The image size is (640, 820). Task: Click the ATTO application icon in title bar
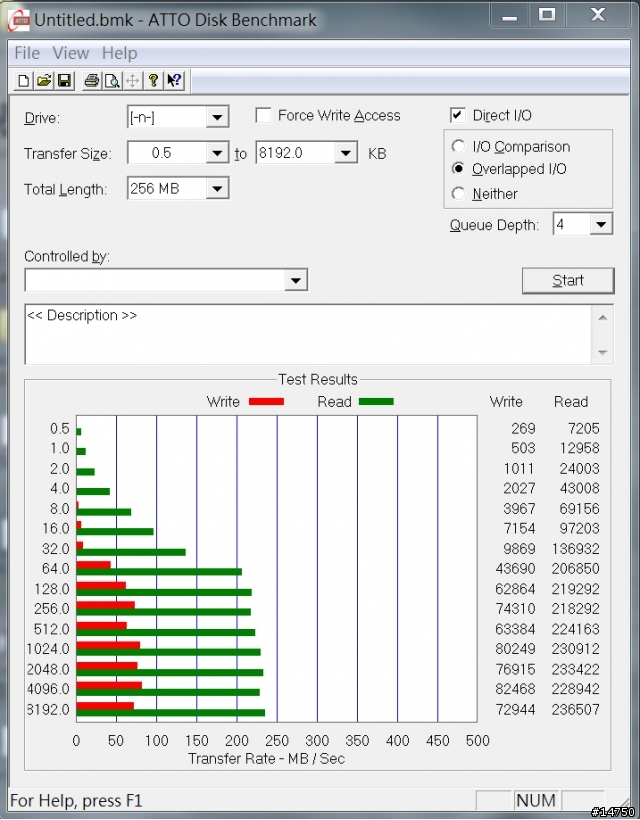click(x=19, y=20)
